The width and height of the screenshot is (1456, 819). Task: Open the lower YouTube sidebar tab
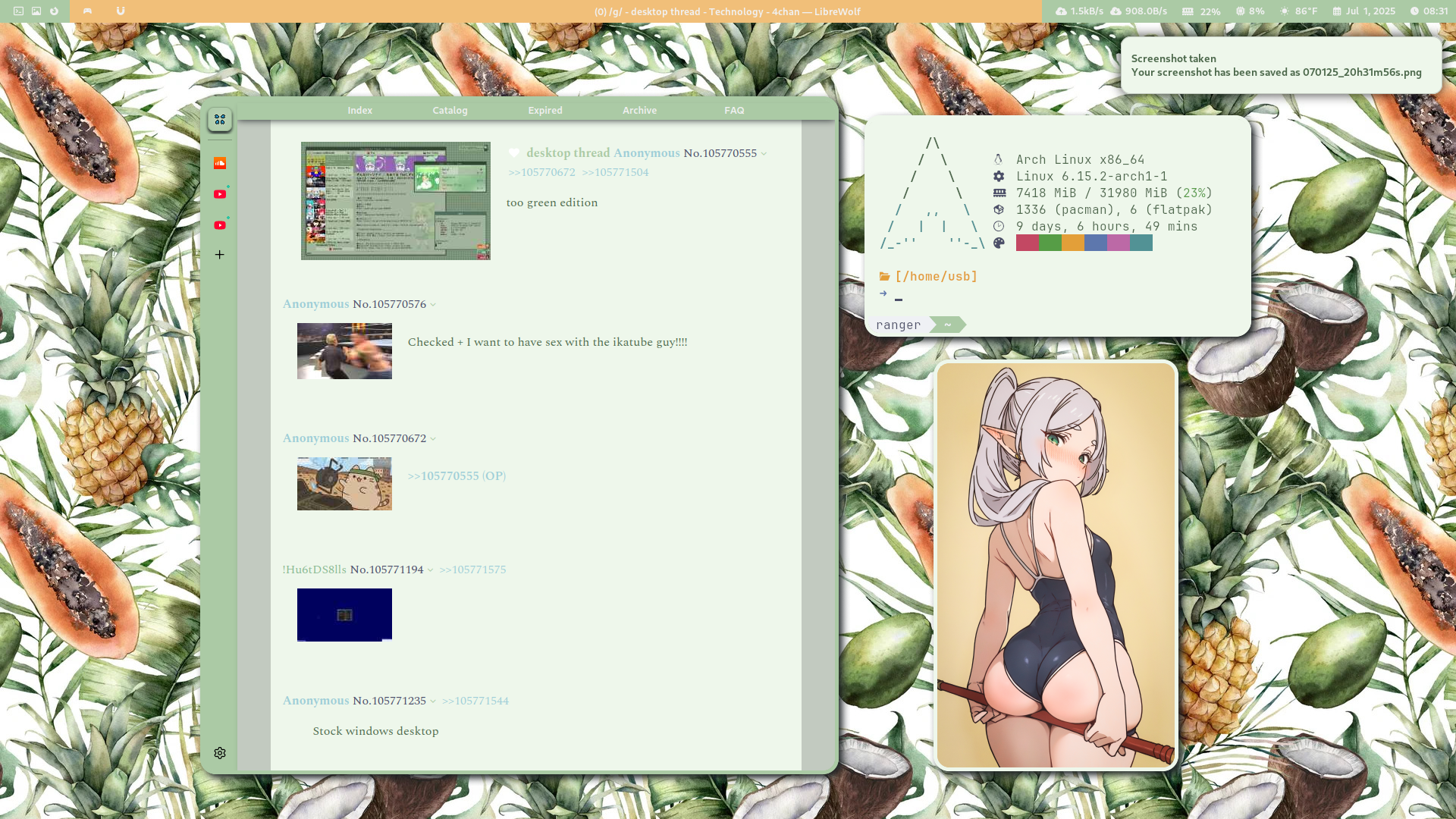click(x=220, y=225)
